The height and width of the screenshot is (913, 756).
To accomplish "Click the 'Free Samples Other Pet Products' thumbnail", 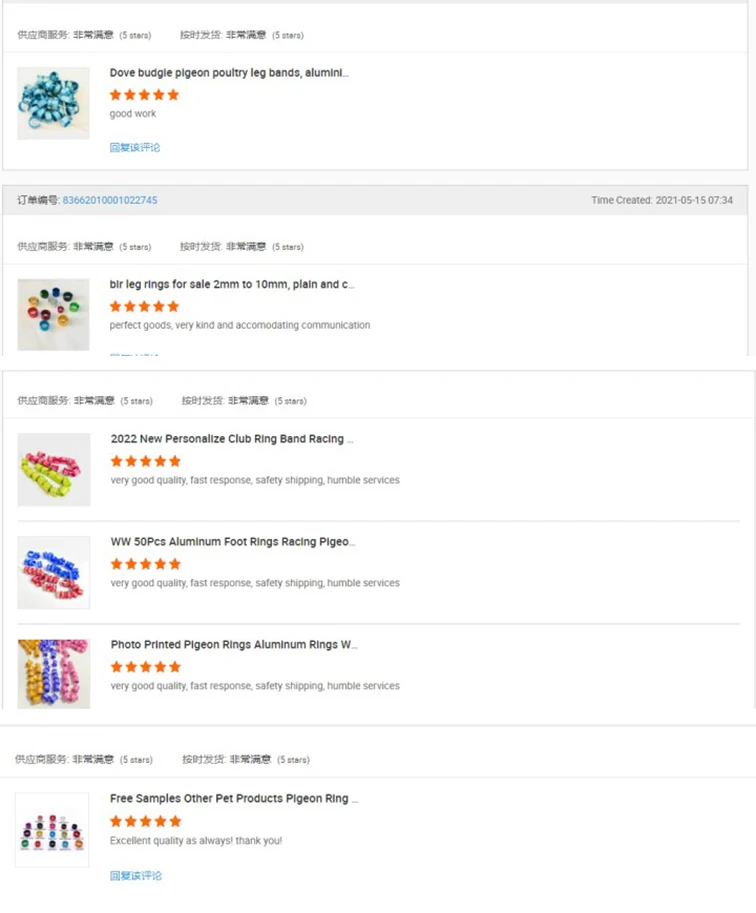I will click(52, 829).
